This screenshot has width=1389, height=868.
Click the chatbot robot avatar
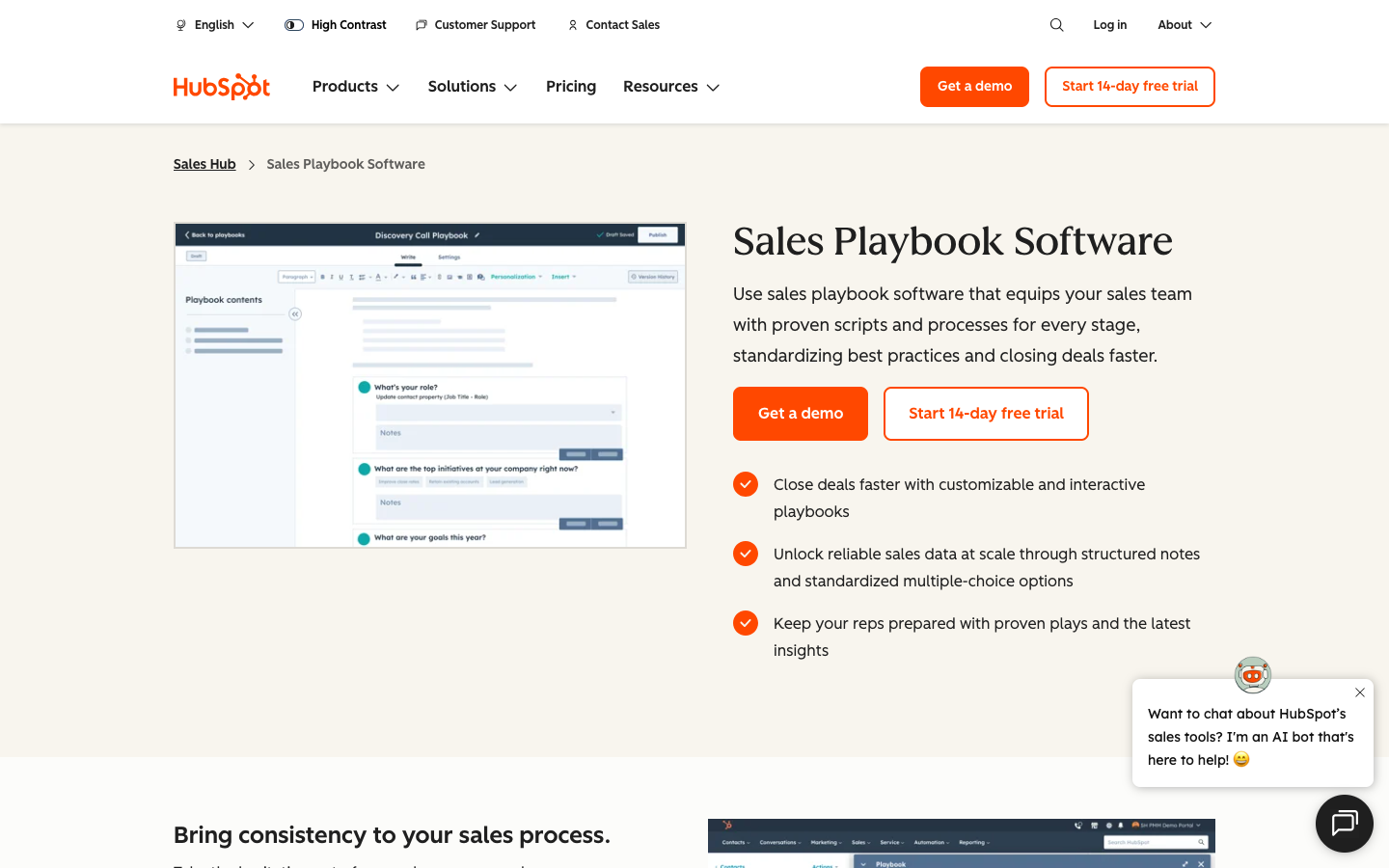tap(1253, 675)
